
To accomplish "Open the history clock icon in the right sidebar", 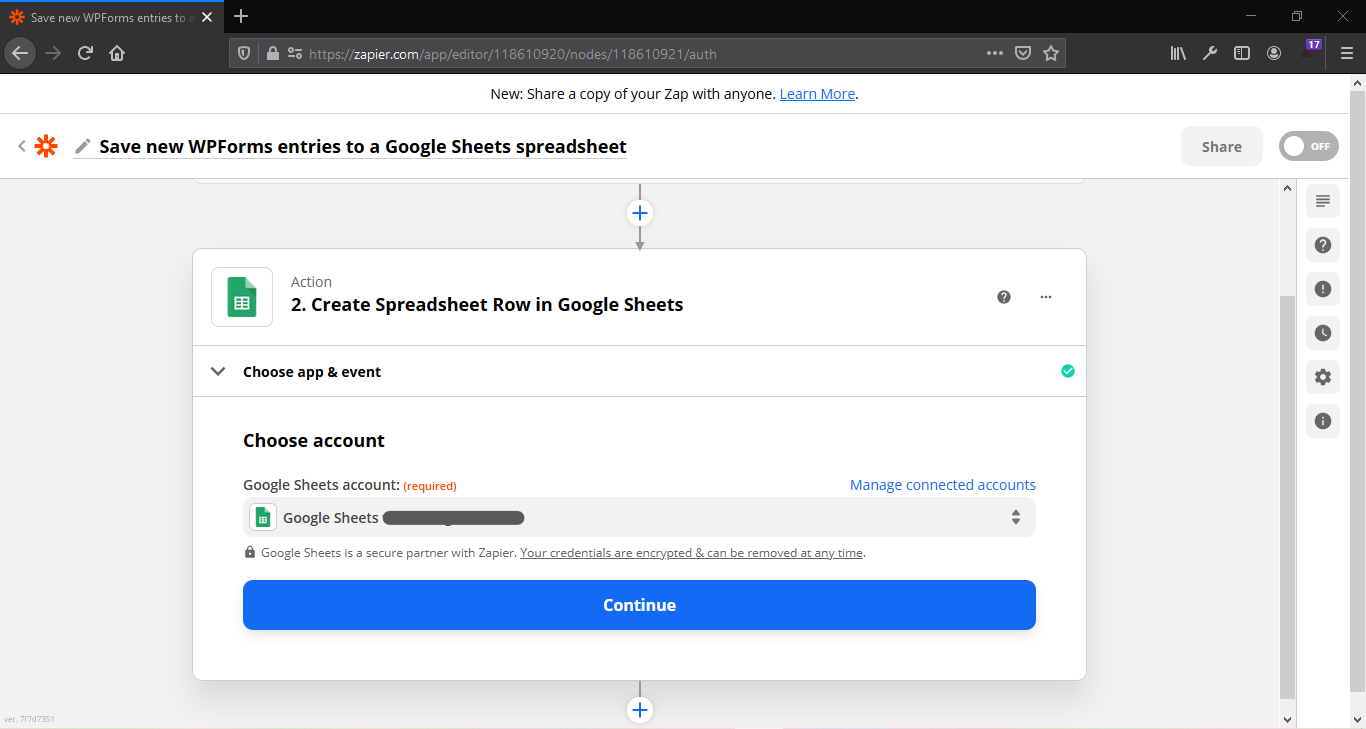I will (1323, 333).
